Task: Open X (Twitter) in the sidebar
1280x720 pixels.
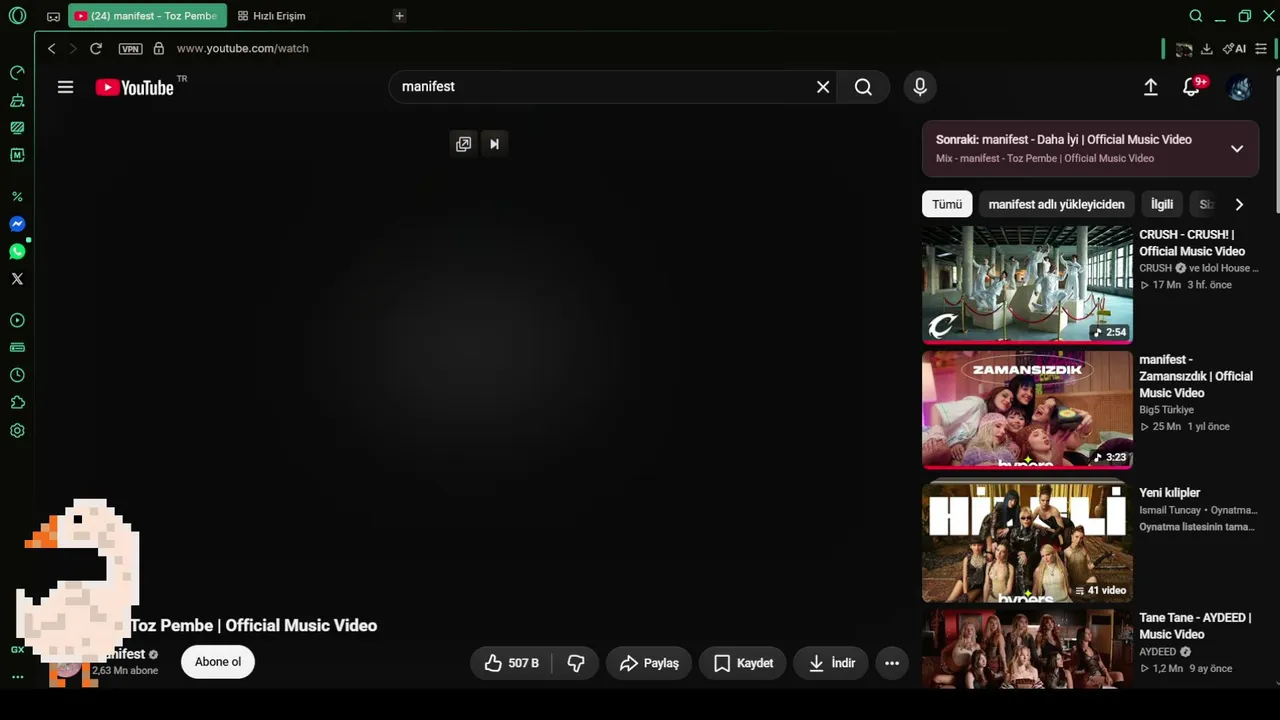Action: 17,279
